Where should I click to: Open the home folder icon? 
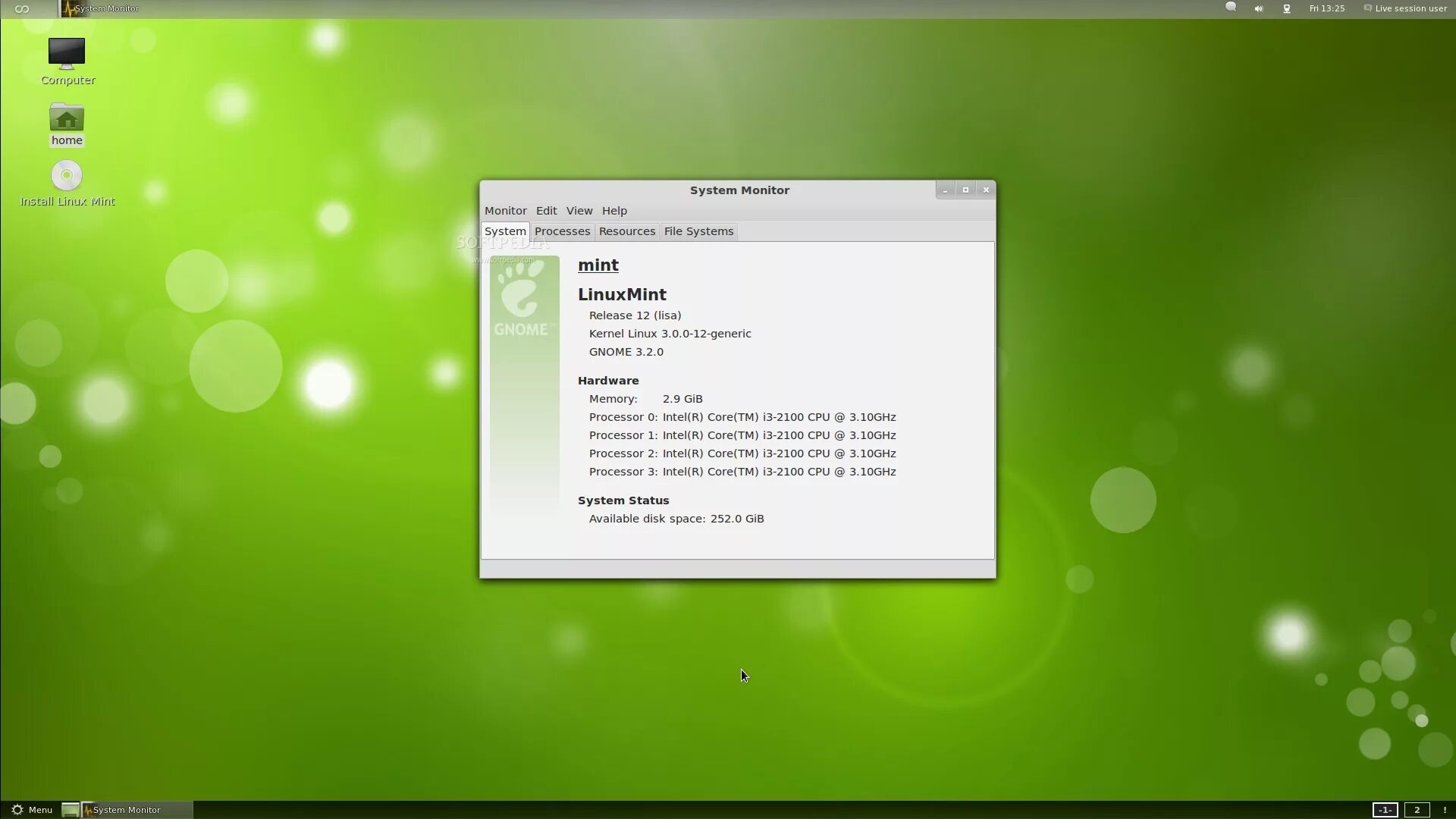pyautogui.click(x=67, y=119)
